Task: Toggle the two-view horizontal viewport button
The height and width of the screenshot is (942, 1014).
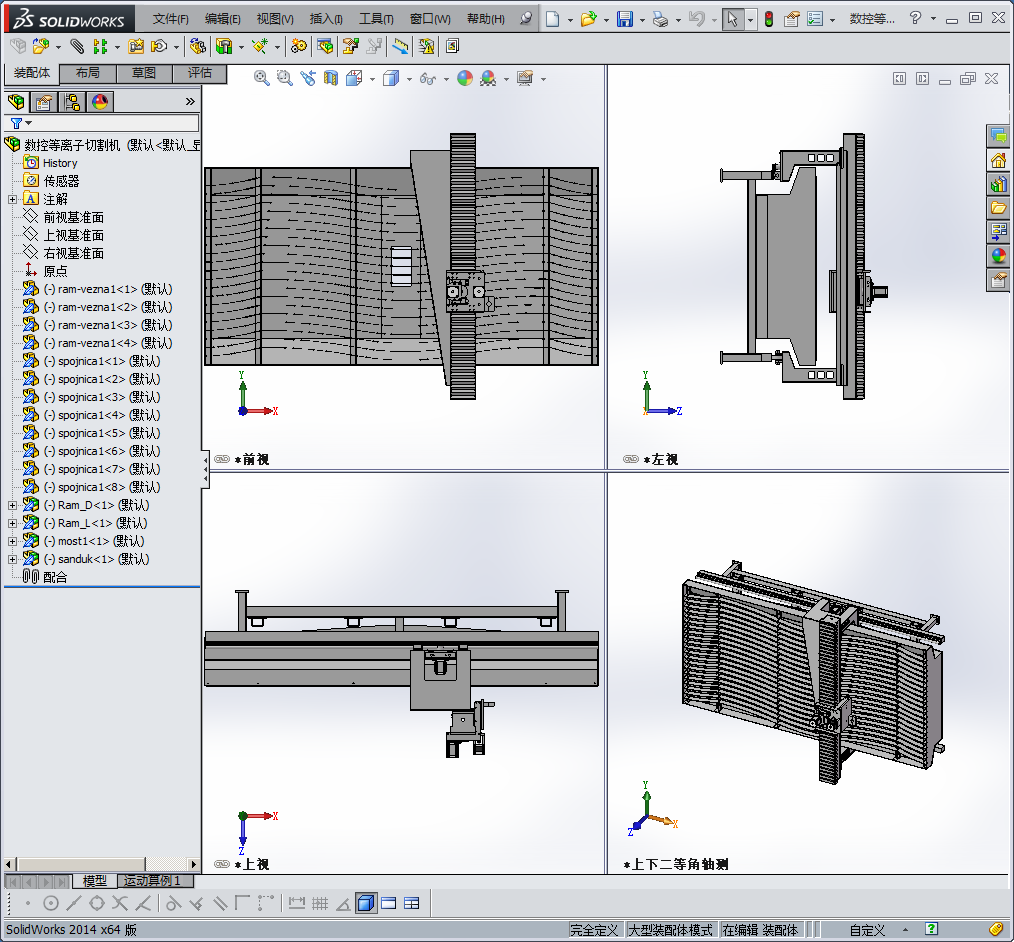Action: point(388,903)
